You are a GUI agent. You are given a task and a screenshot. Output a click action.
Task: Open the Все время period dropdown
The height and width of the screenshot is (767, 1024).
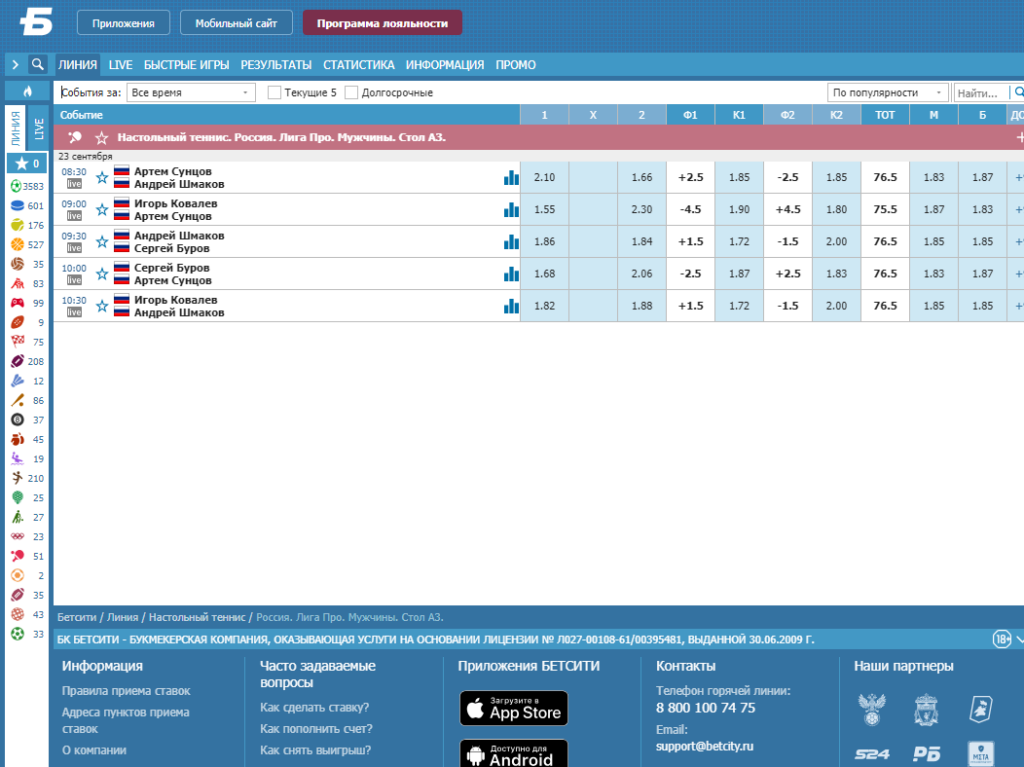click(191, 93)
